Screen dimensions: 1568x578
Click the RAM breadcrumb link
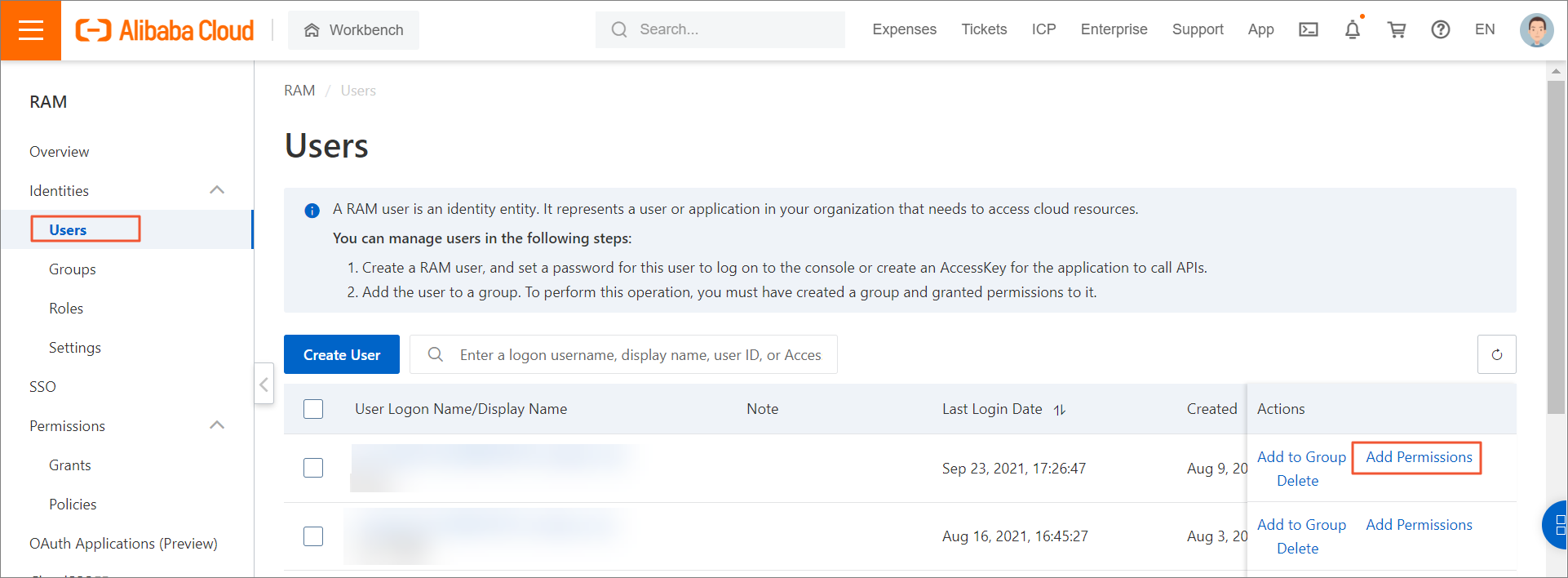[x=299, y=91]
